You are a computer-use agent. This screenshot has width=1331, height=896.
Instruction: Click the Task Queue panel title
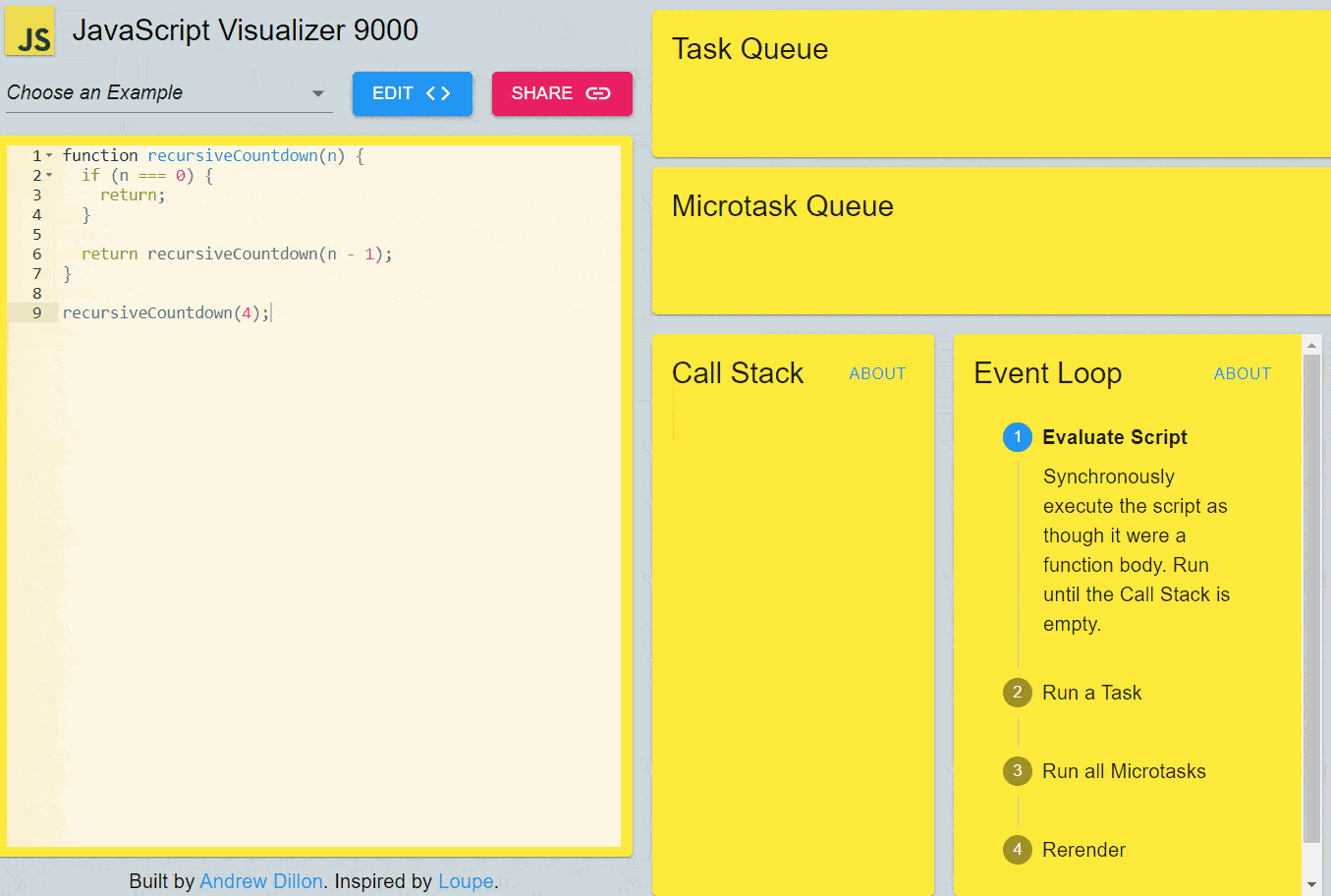click(749, 48)
